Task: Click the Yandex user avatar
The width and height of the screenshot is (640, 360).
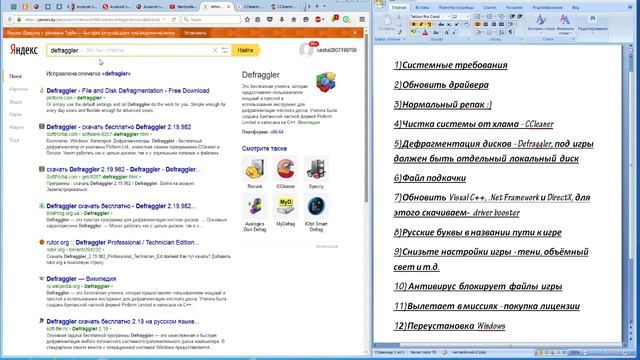Action: click(306, 50)
